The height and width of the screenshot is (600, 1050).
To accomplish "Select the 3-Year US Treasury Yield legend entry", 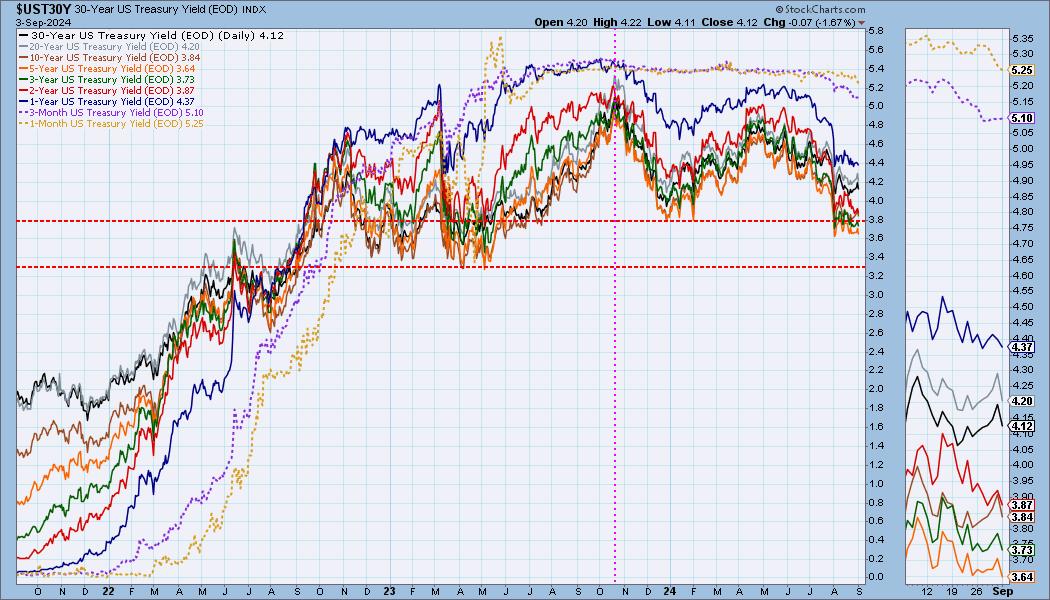I will (x=108, y=79).
